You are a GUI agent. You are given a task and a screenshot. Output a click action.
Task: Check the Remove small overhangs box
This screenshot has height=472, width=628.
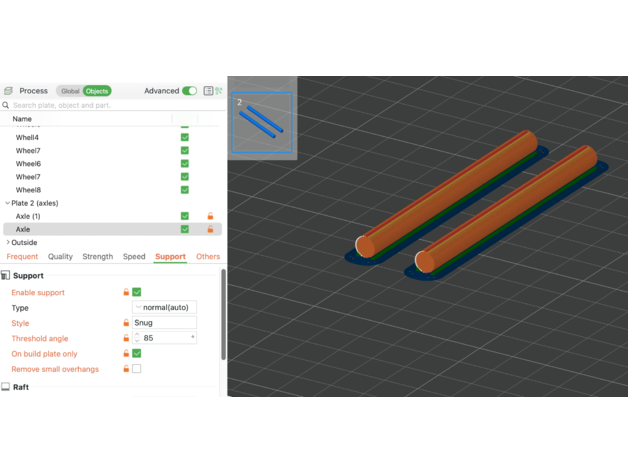point(137,369)
